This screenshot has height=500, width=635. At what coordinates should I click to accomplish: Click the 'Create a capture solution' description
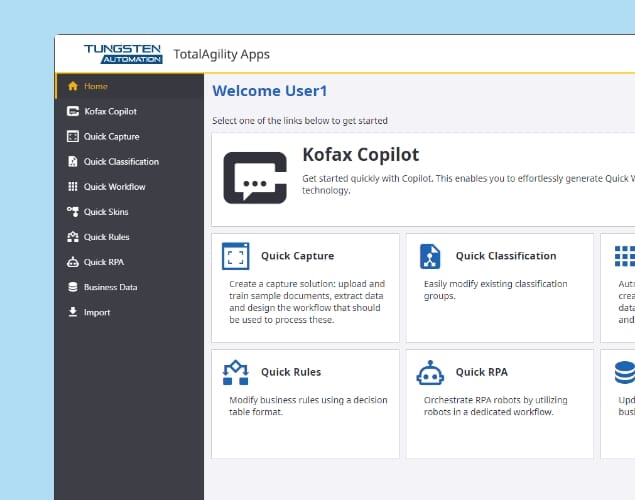307,302
